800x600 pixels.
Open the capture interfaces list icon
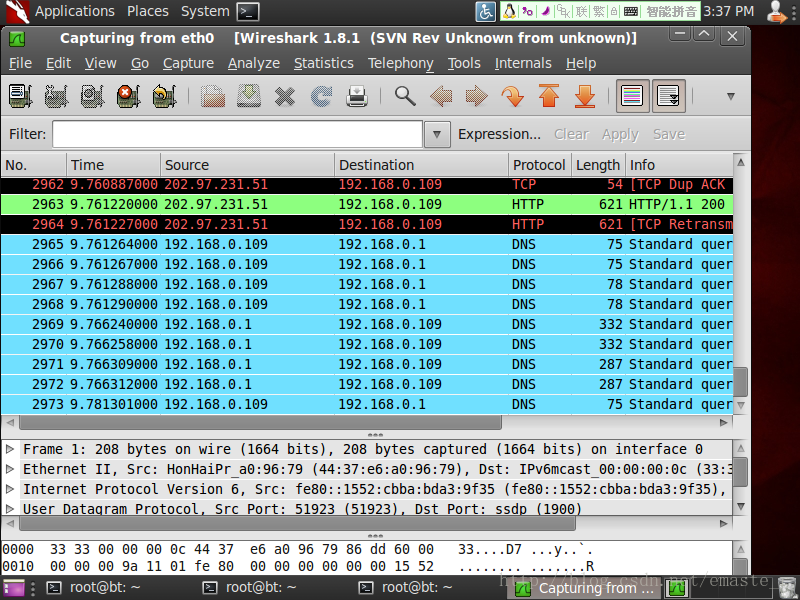(20, 96)
